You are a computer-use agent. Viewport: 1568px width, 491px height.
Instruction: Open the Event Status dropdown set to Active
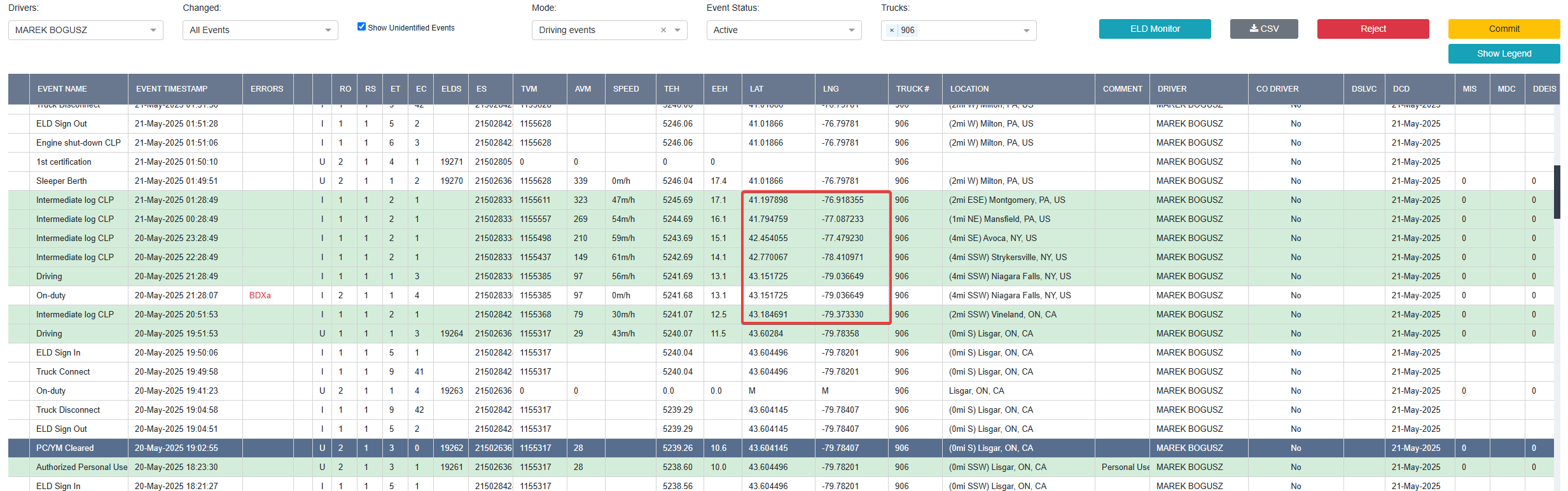(783, 30)
